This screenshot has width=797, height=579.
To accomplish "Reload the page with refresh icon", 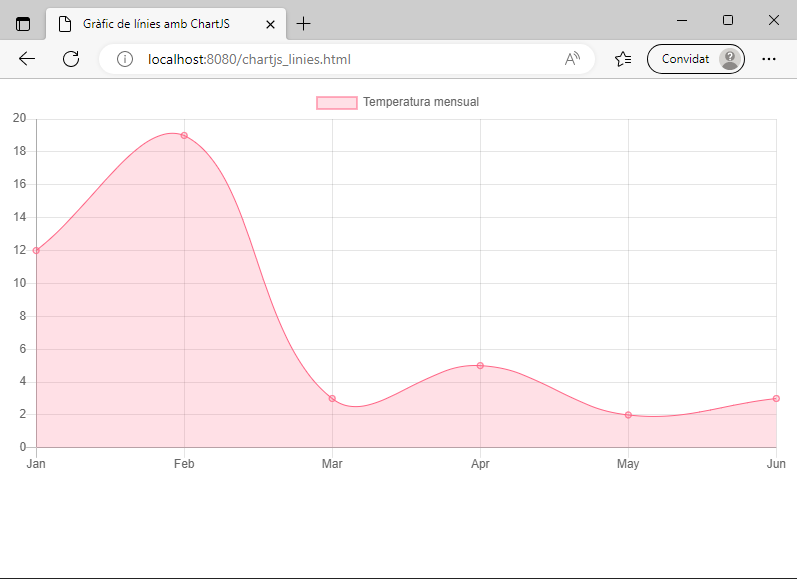I will tap(71, 59).
